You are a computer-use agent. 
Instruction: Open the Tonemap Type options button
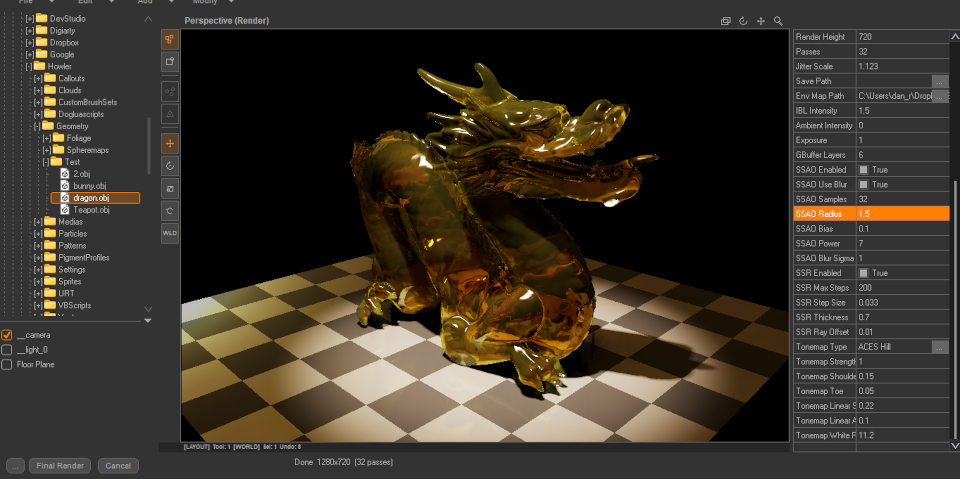pyautogui.click(x=940, y=347)
